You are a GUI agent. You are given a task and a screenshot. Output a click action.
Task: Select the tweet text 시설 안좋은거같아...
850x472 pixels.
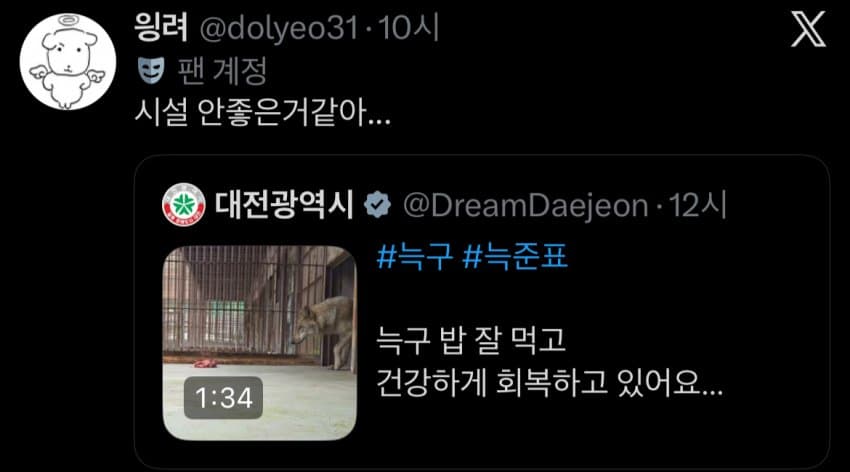(262, 113)
